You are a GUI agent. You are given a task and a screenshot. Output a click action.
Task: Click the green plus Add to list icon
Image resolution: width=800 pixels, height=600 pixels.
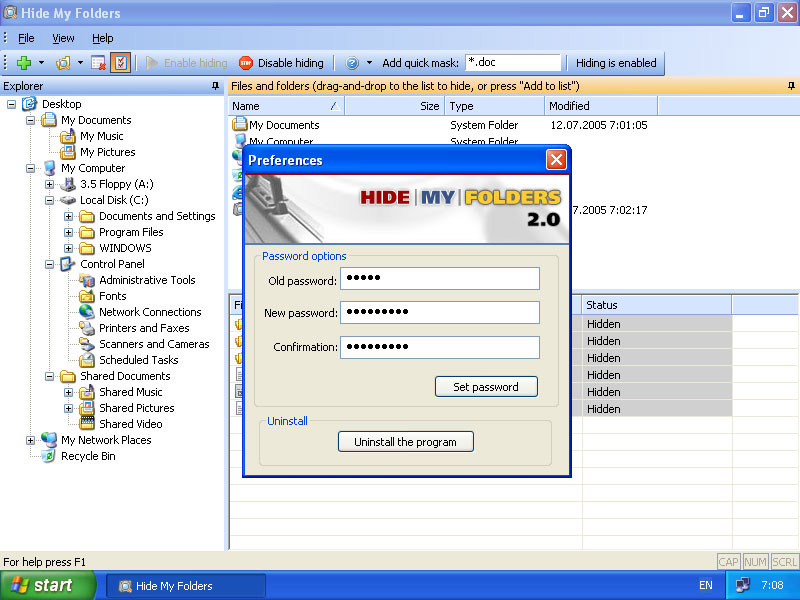(x=24, y=63)
